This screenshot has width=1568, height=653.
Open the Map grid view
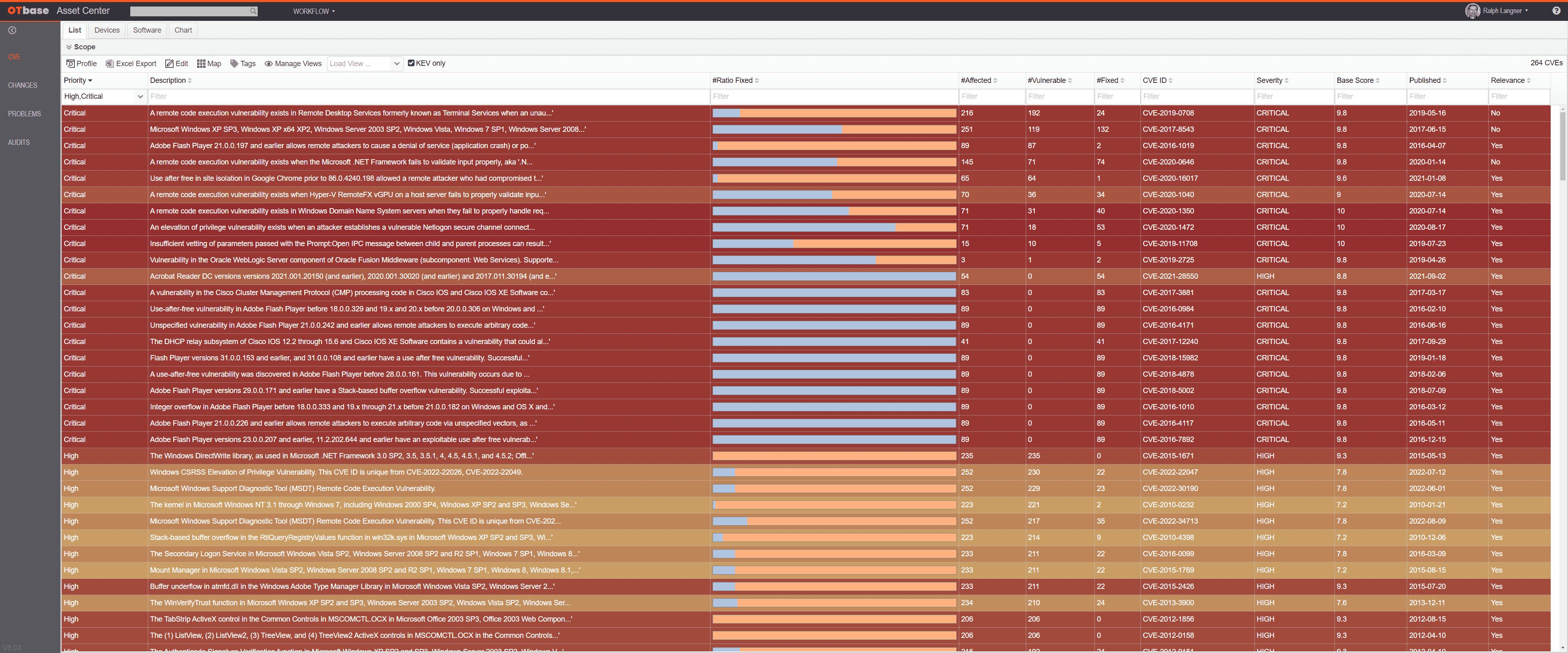point(209,63)
